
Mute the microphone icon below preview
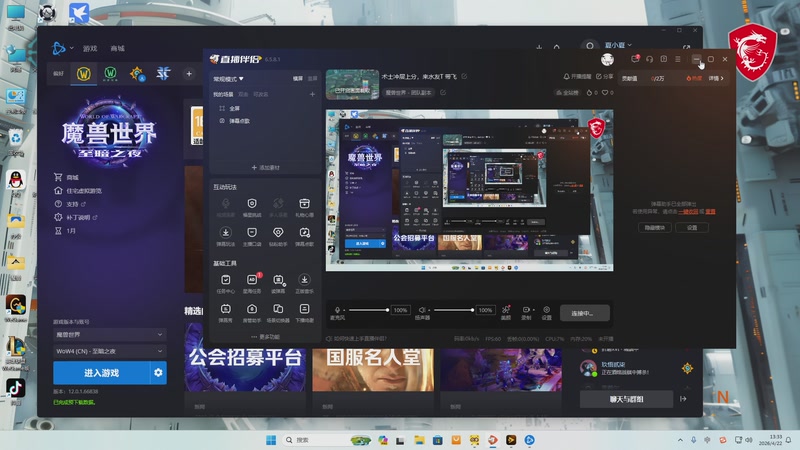[337, 310]
